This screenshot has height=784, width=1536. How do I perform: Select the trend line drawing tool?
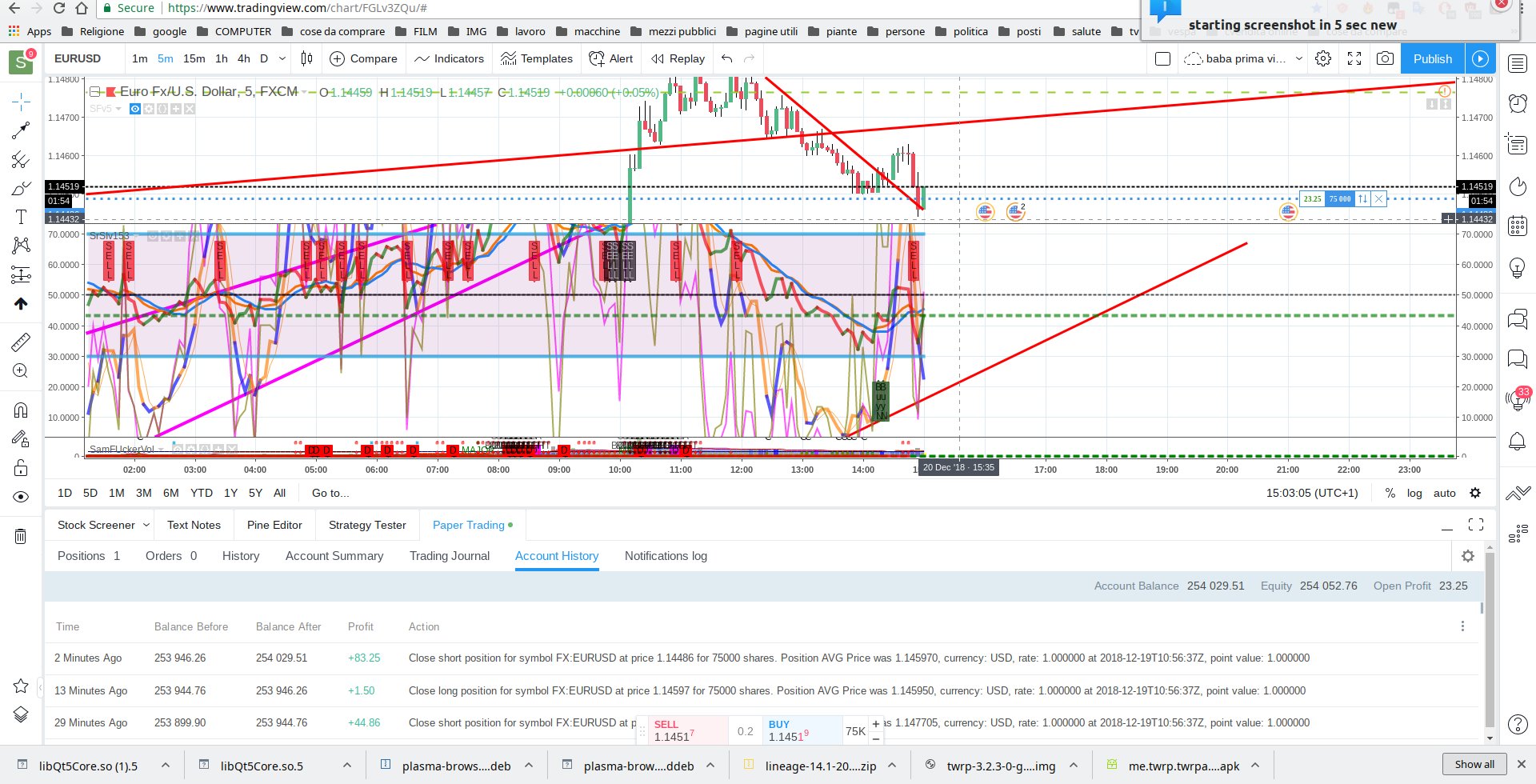(21, 130)
